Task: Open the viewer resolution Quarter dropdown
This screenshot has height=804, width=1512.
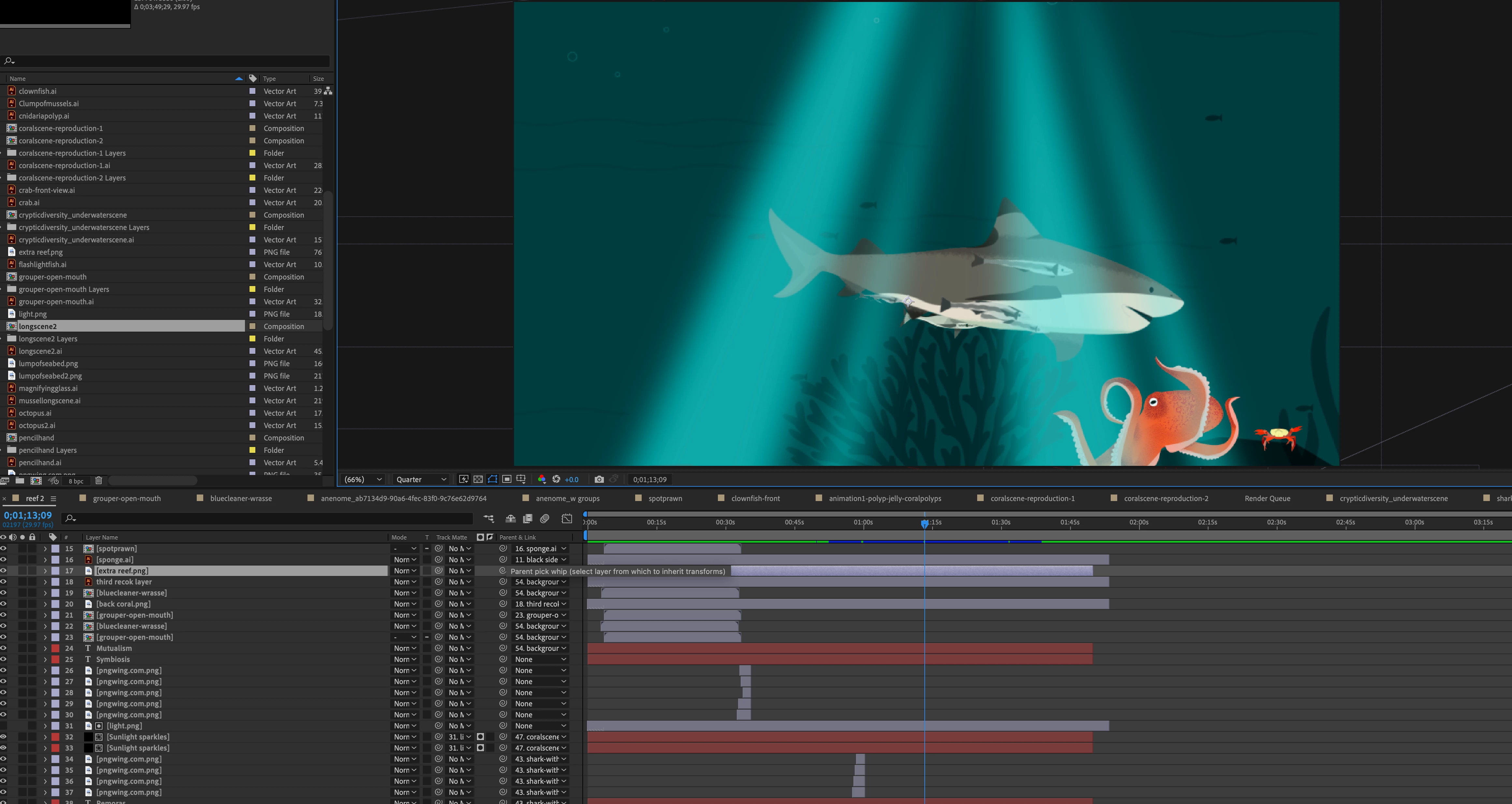Action: (x=421, y=480)
